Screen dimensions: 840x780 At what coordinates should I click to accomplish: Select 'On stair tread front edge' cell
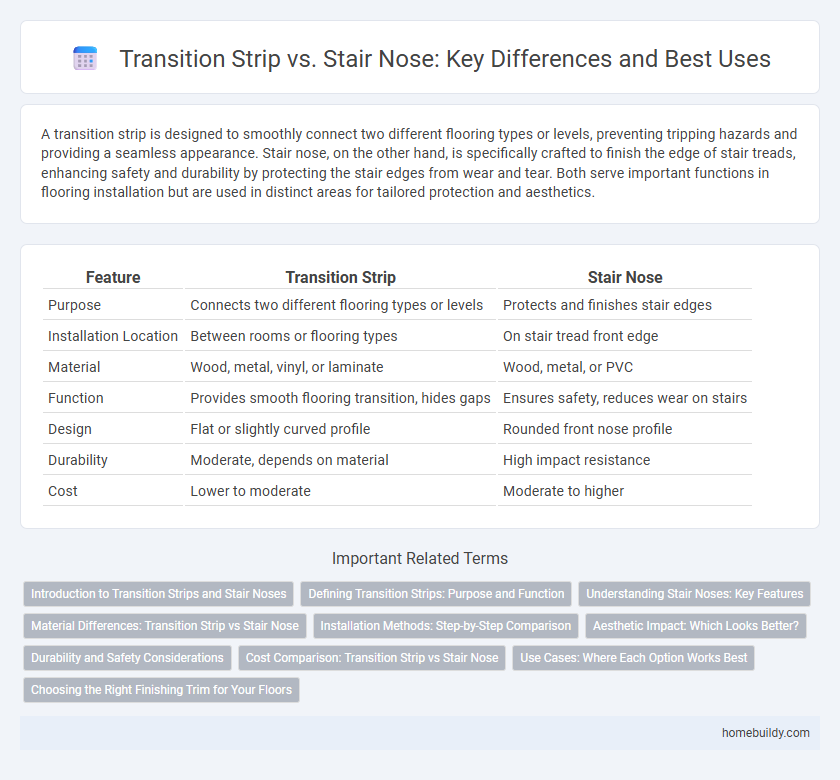(625, 336)
